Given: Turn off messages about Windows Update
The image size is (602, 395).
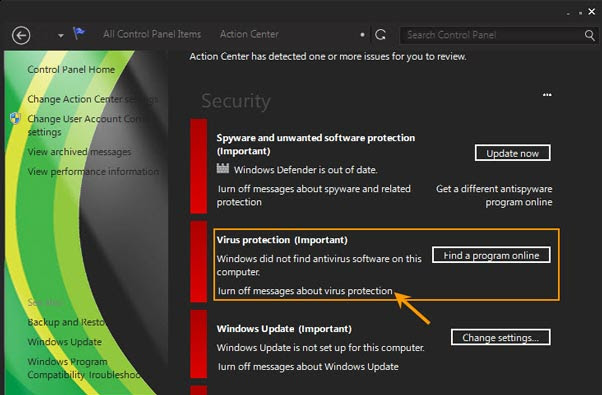Looking at the screenshot, I should pos(308,367).
